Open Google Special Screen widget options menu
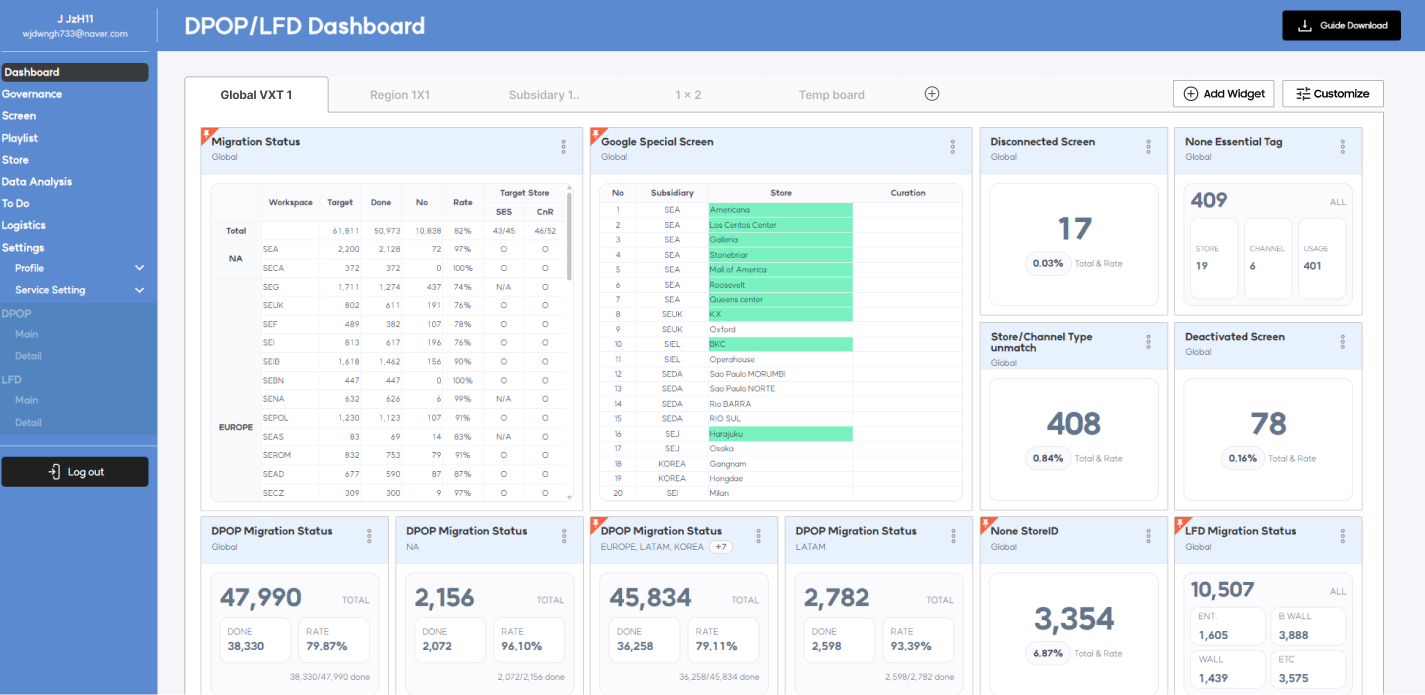 (x=952, y=147)
